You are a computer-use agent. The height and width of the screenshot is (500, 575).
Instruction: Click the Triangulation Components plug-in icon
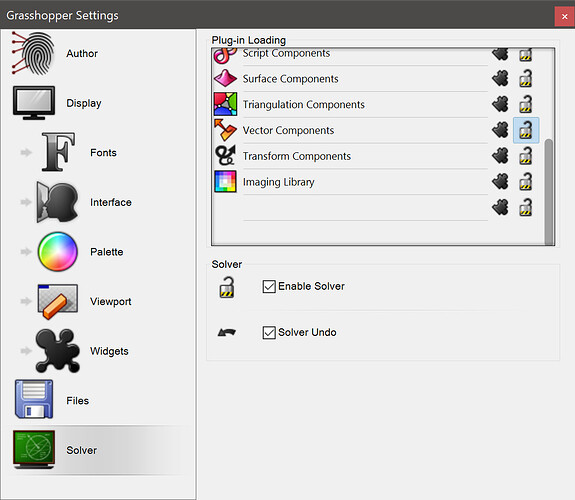coord(225,104)
